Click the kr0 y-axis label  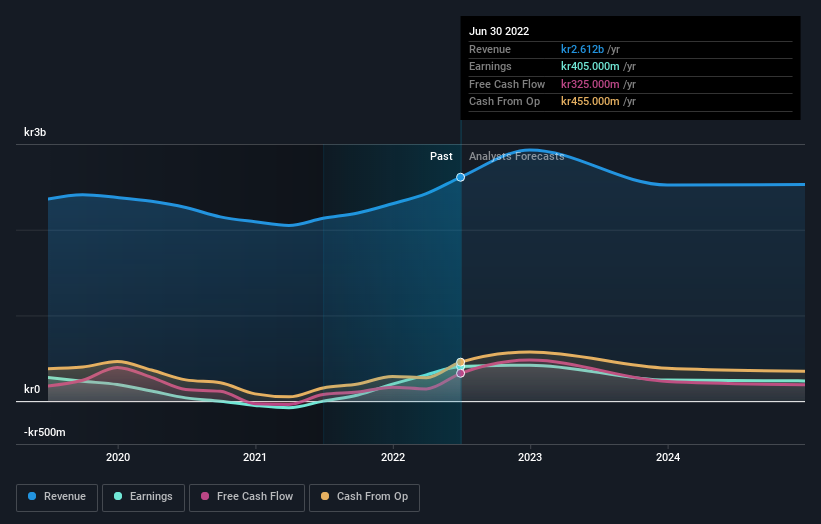32,389
